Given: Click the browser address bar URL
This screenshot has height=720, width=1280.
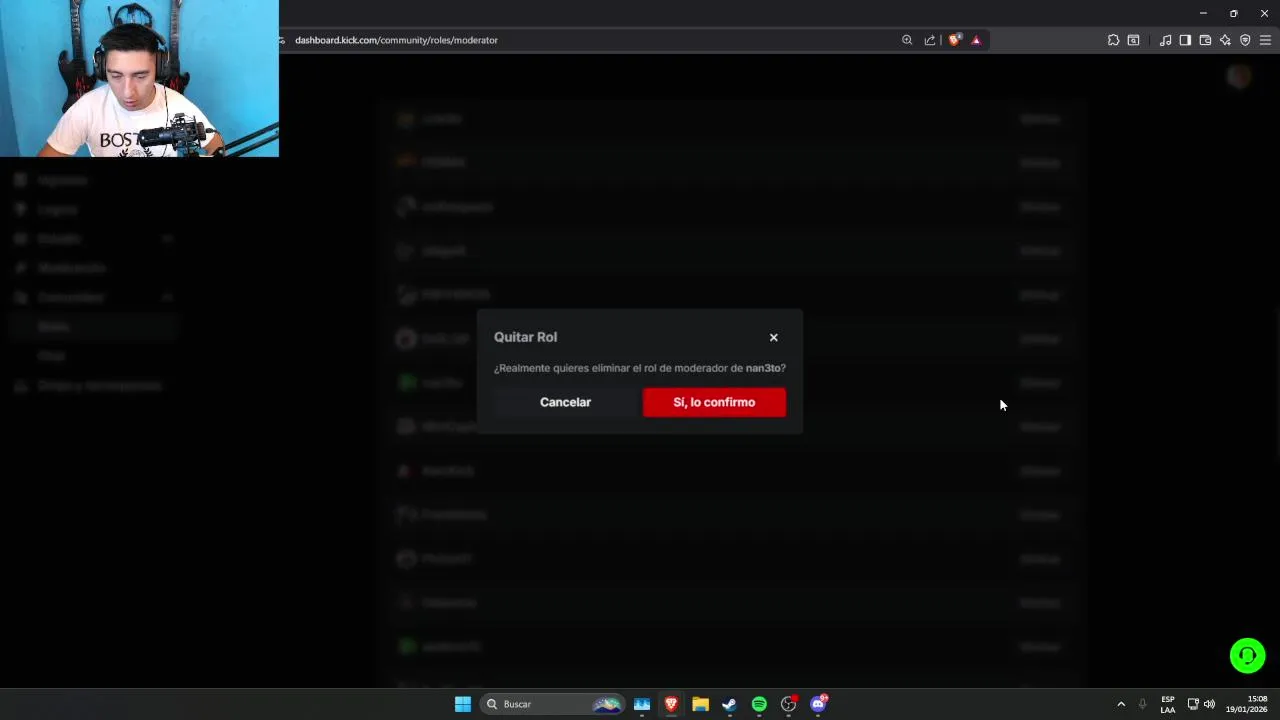Looking at the screenshot, I should 396,40.
